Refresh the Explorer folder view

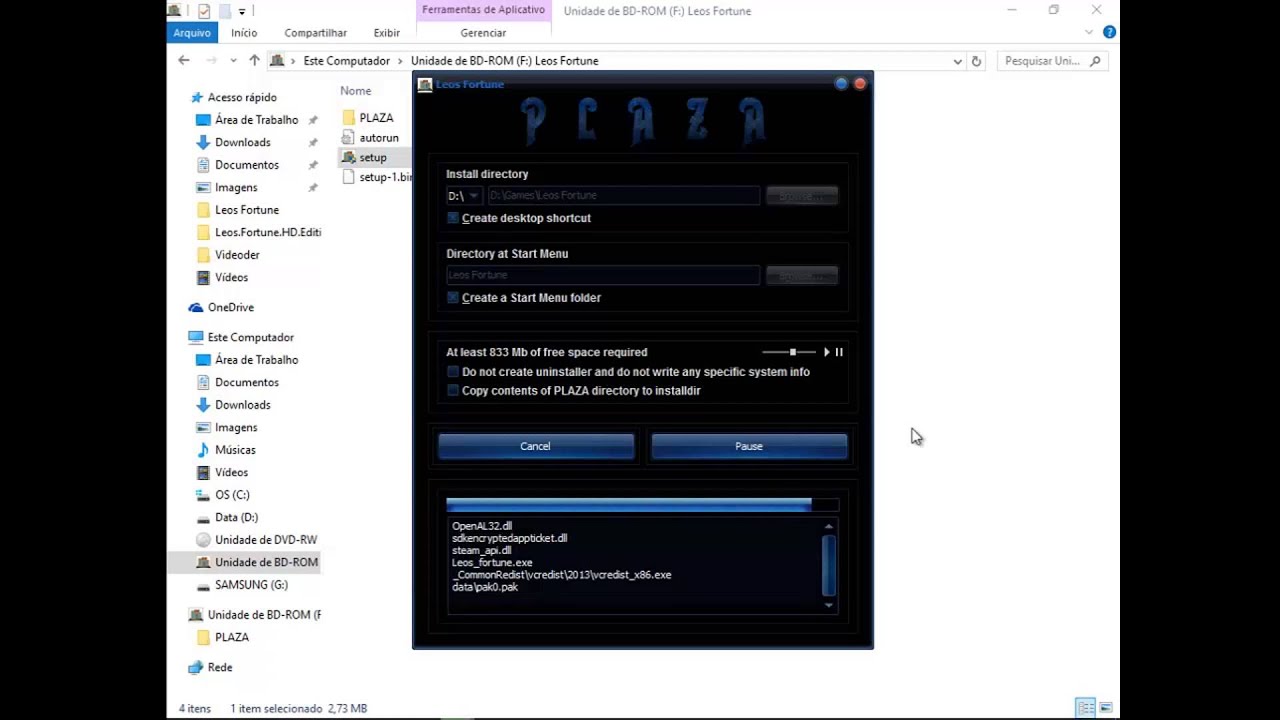[x=976, y=61]
